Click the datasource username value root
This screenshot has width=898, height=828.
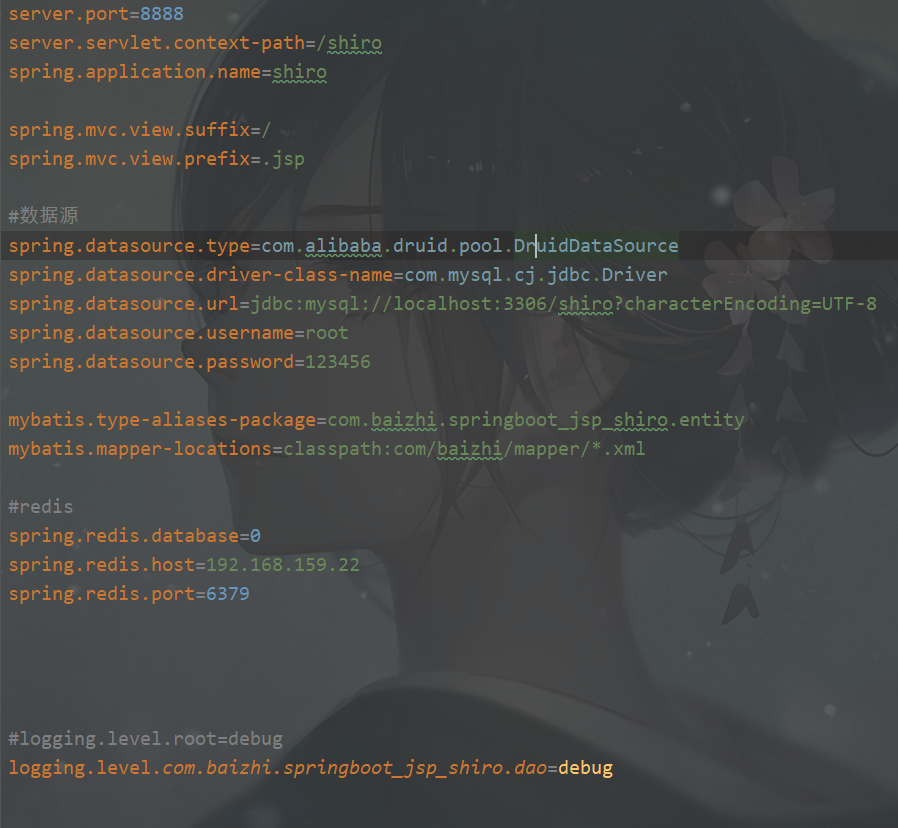coord(326,333)
